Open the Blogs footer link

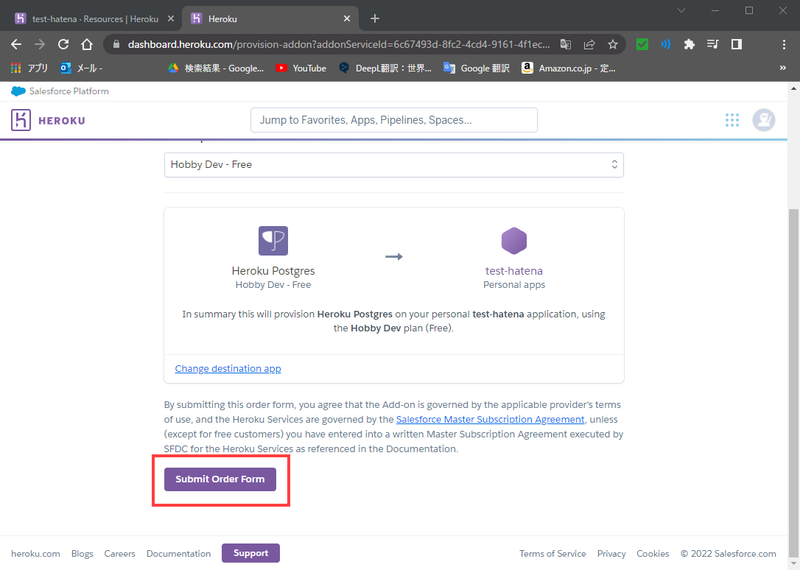tap(82, 554)
